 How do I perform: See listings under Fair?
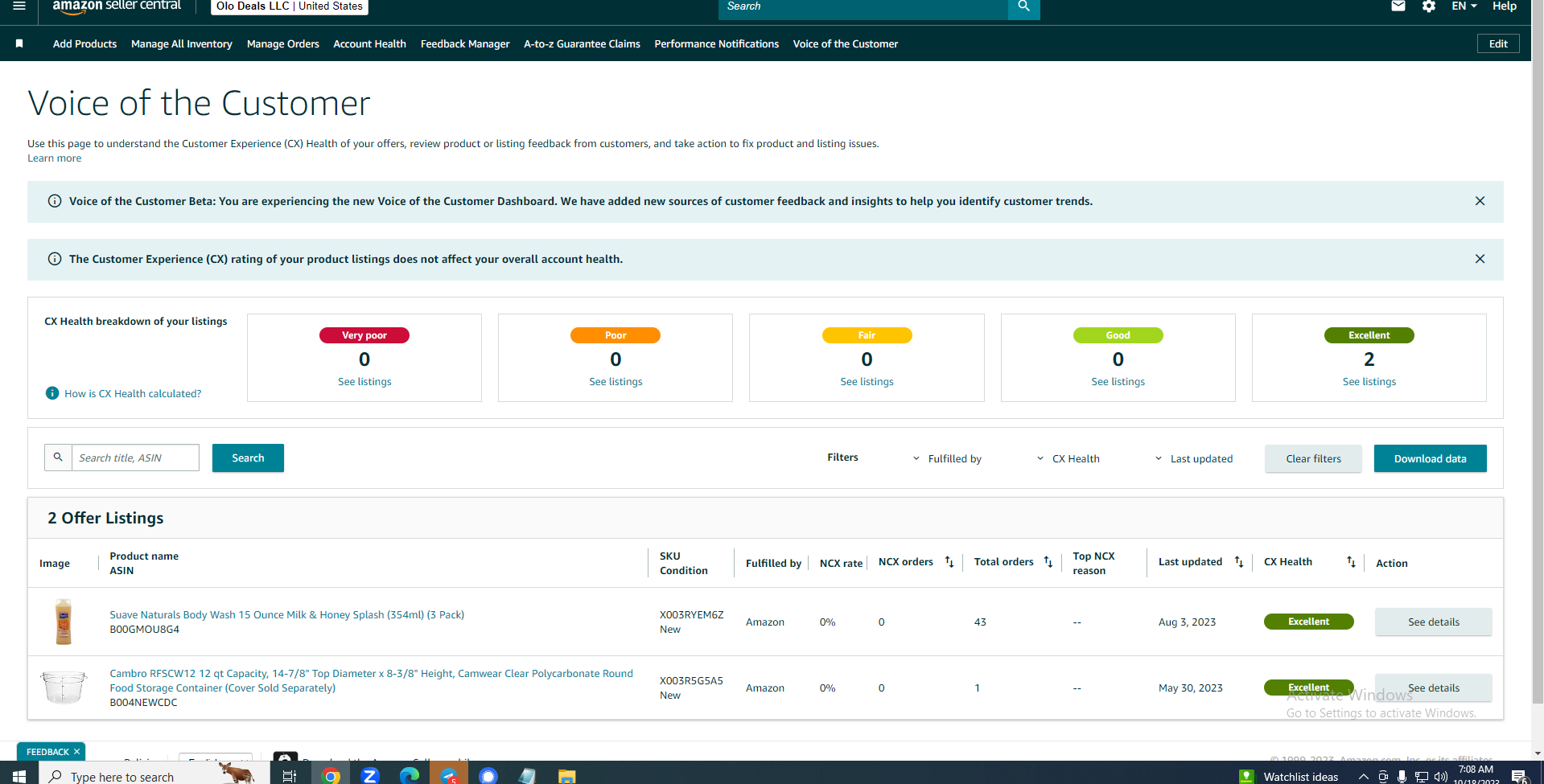tap(867, 382)
